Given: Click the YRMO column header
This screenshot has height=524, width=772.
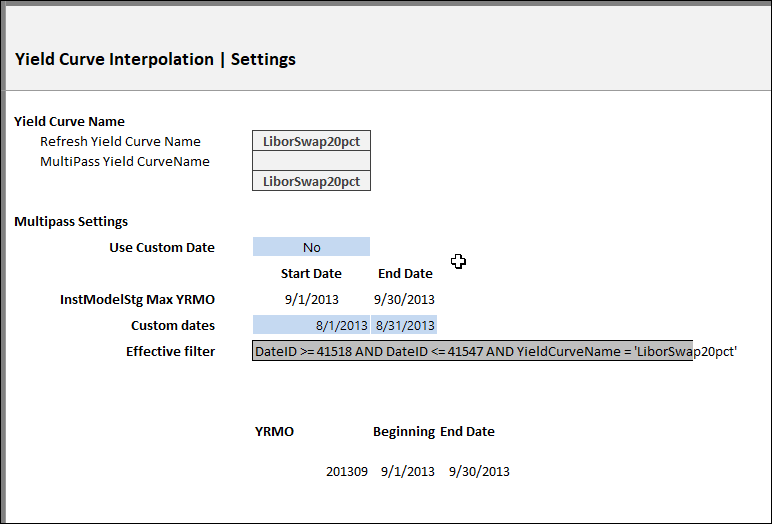Looking at the screenshot, I should pyautogui.click(x=274, y=431).
